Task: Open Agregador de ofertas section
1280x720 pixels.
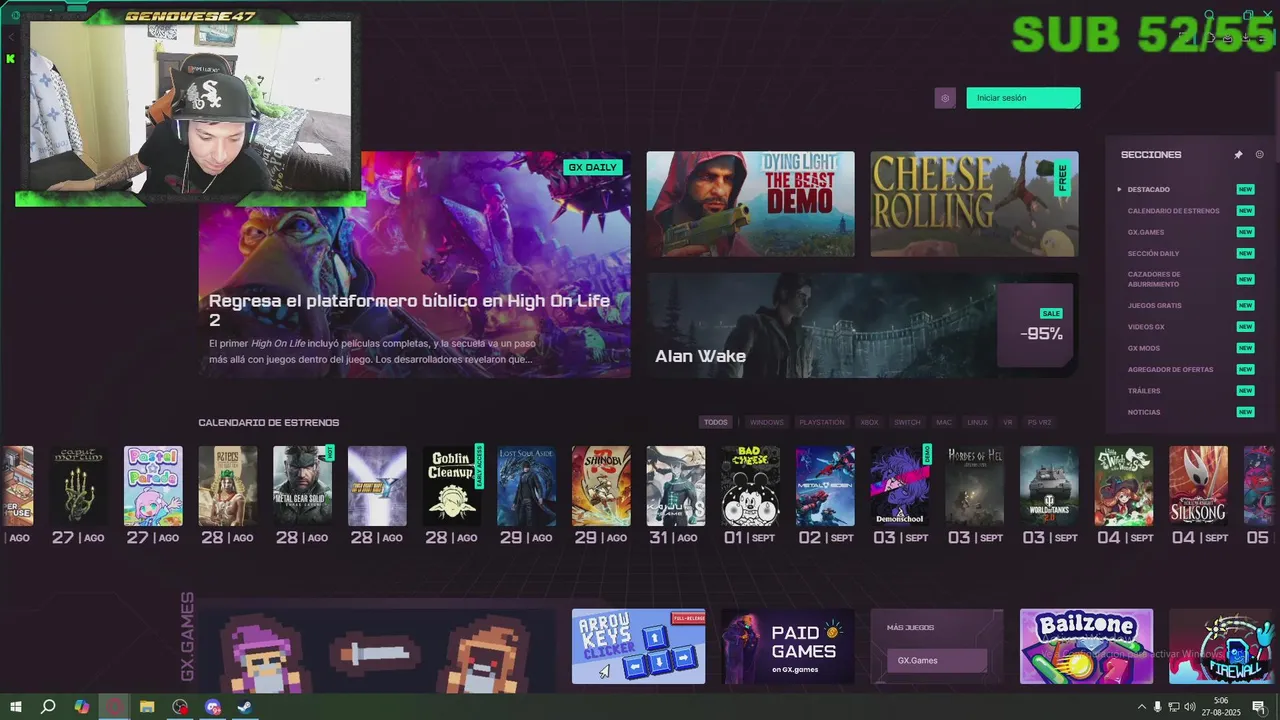Action: 1170,369
